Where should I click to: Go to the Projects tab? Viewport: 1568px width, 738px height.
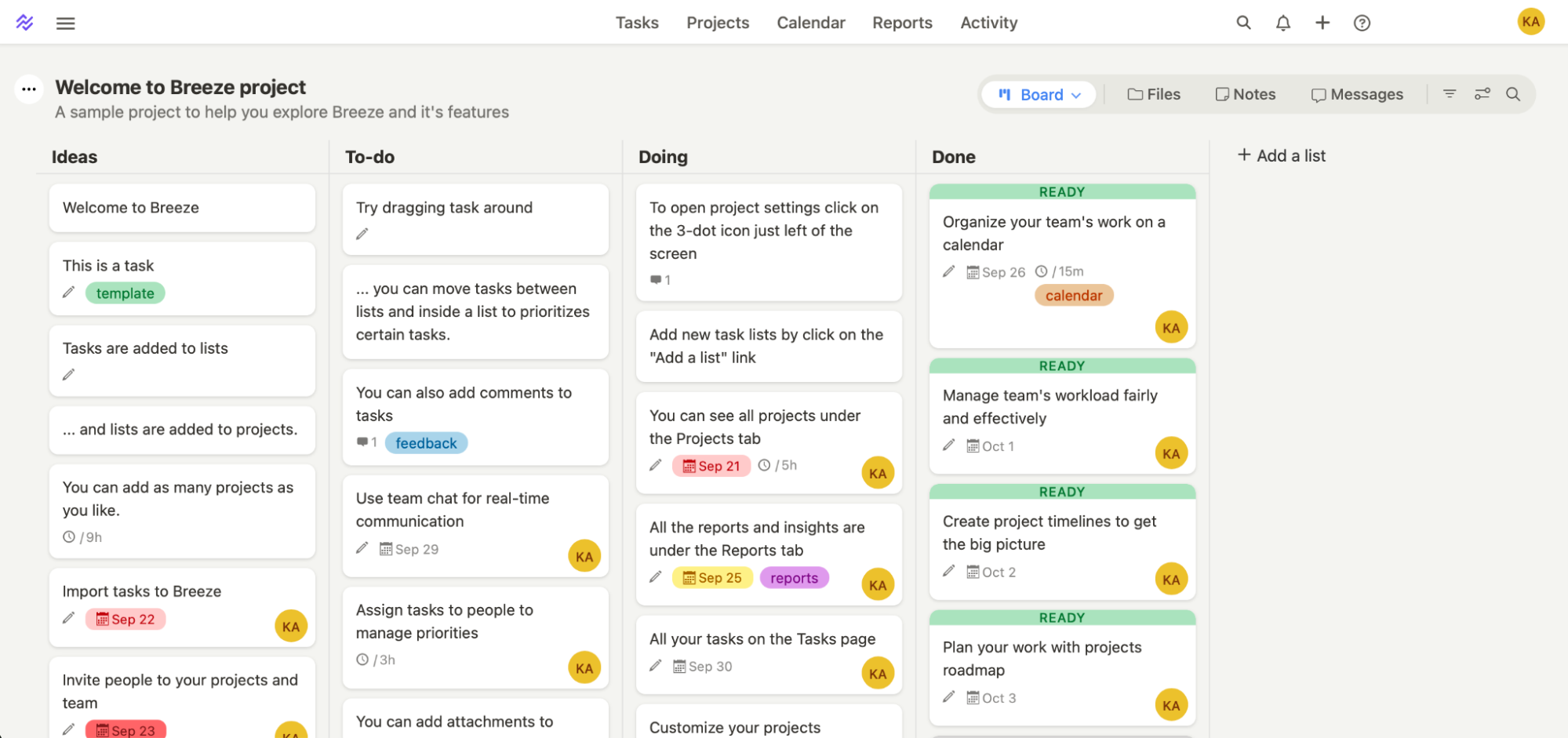click(718, 23)
